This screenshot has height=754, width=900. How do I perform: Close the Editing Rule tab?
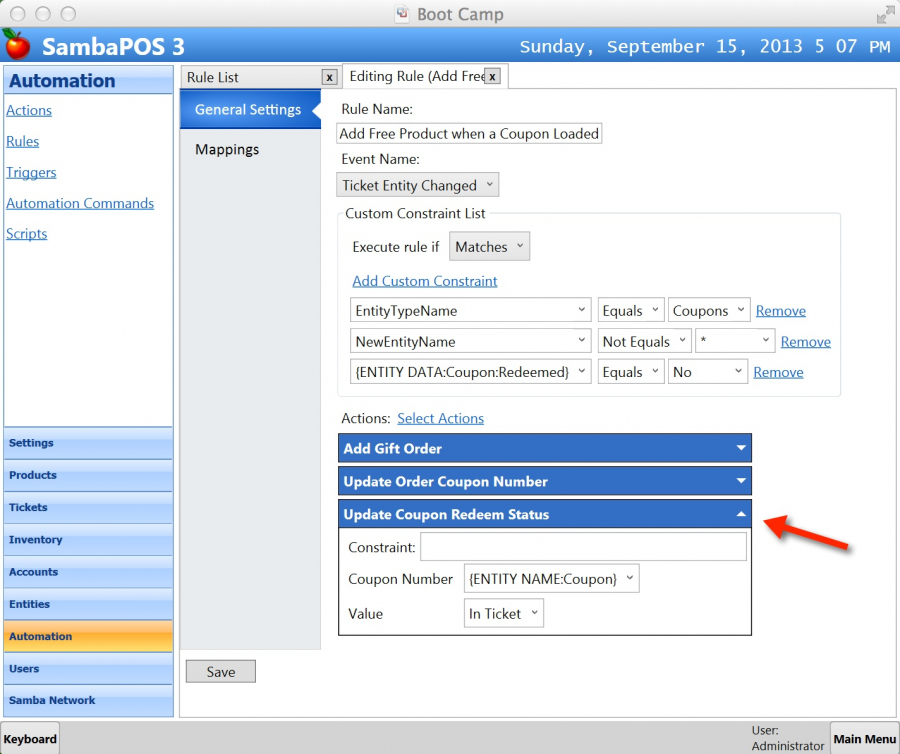492,76
